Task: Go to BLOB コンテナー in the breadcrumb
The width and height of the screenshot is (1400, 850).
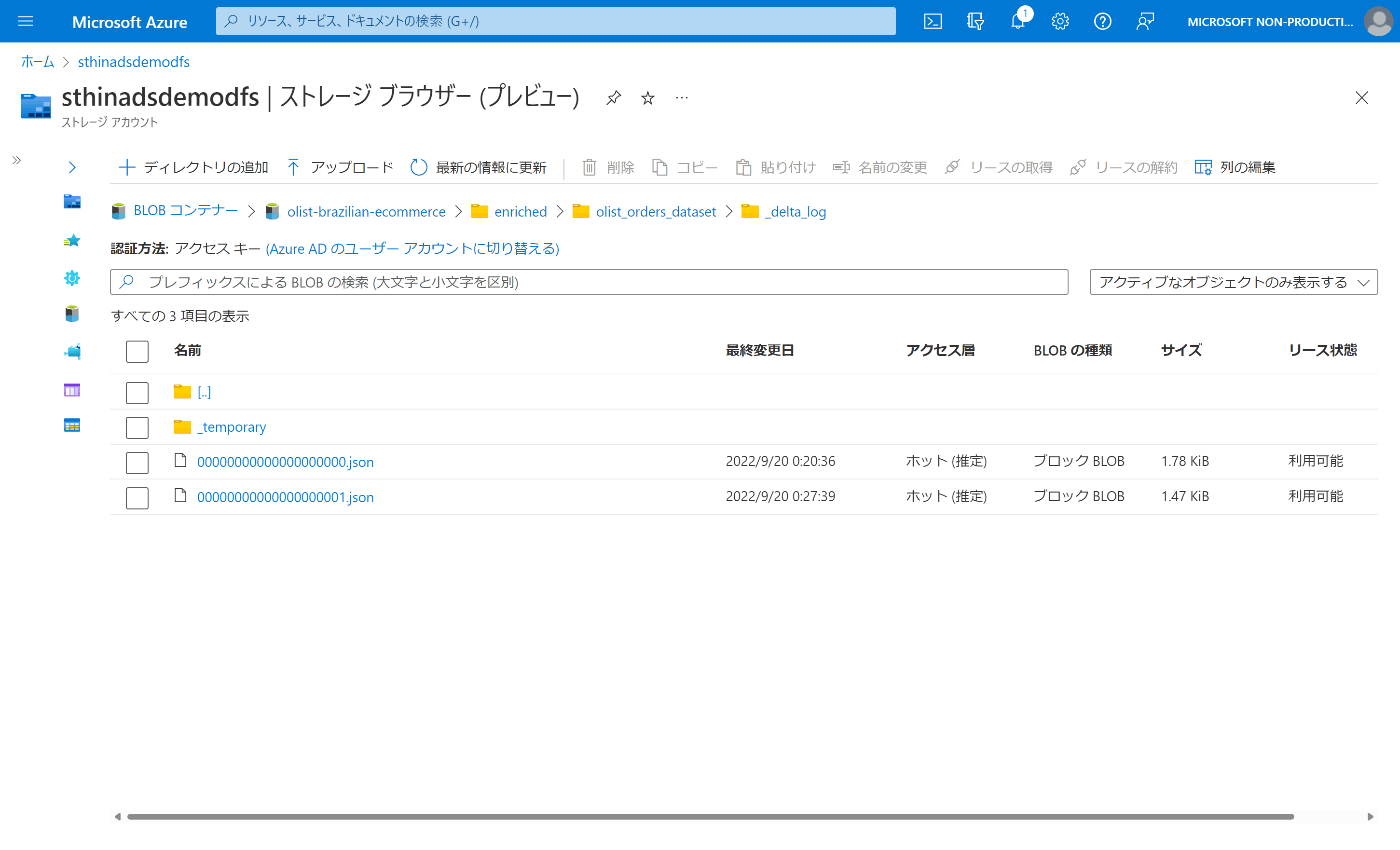Action: (186, 211)
